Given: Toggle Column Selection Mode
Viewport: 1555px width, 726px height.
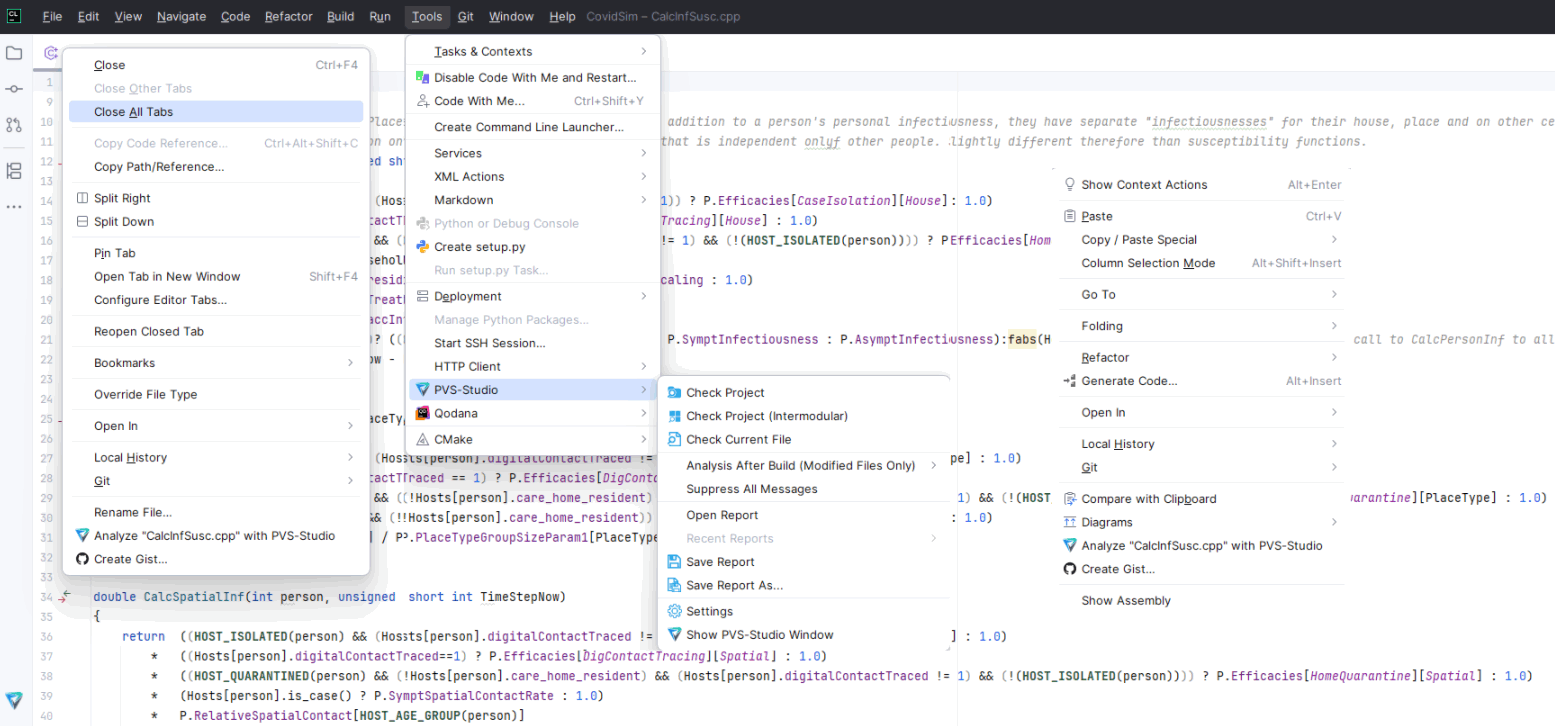Looking at the screenshot, I should [x=1148, y=263].
